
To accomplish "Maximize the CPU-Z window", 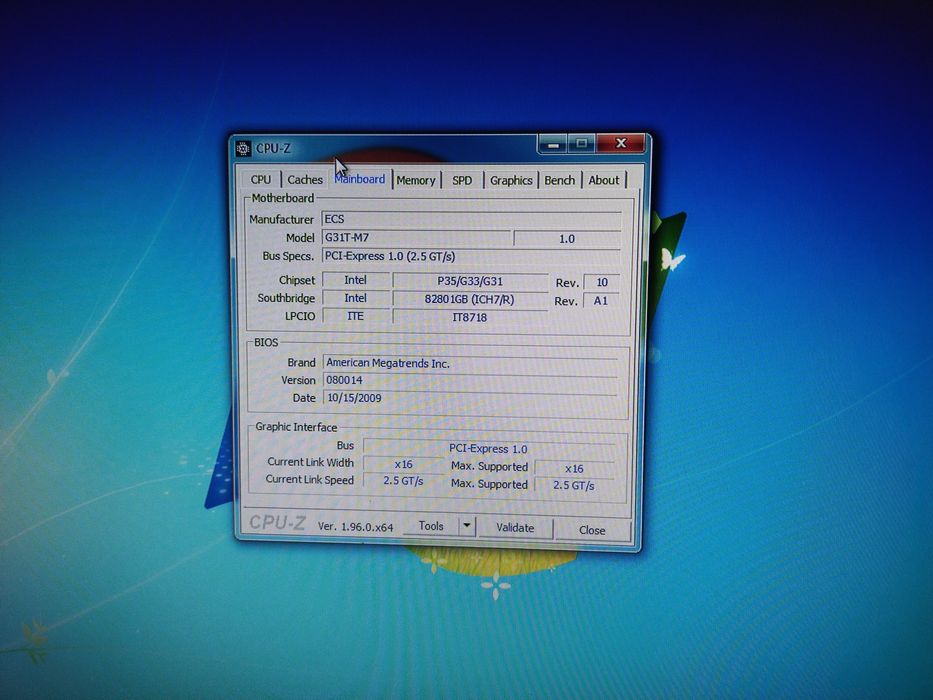I will point(582,143).
